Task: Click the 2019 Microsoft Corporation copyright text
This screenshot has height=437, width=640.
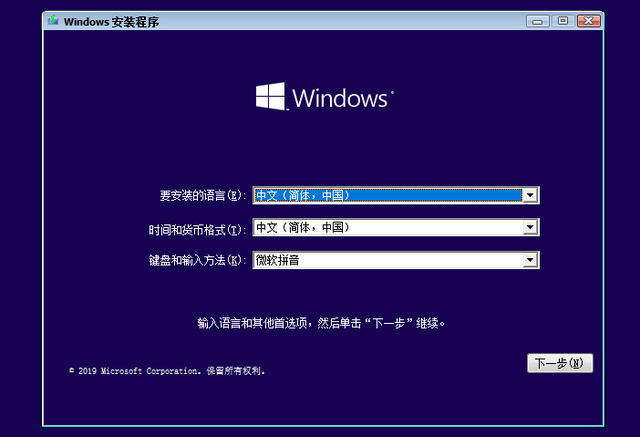Action: click(x=167, y=371)
